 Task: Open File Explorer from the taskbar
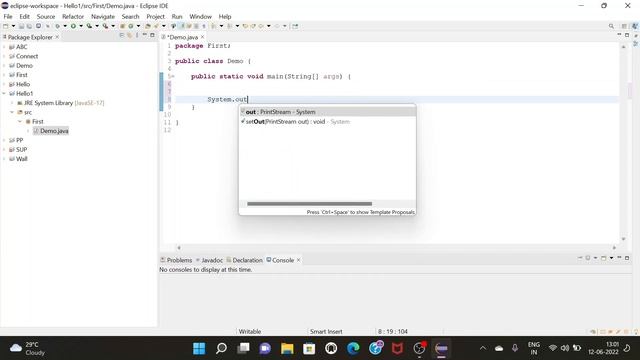click(287, 348)
